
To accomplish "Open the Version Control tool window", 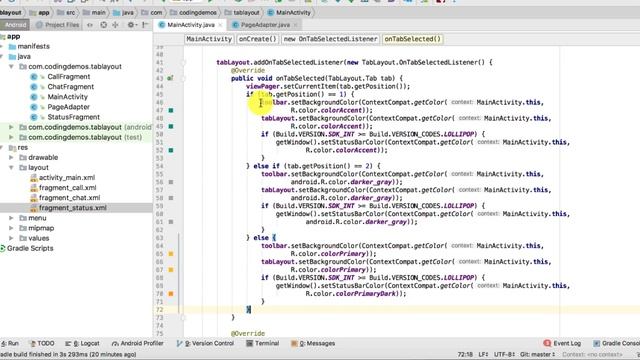I will pyautogui.click(x=205, y=343).
